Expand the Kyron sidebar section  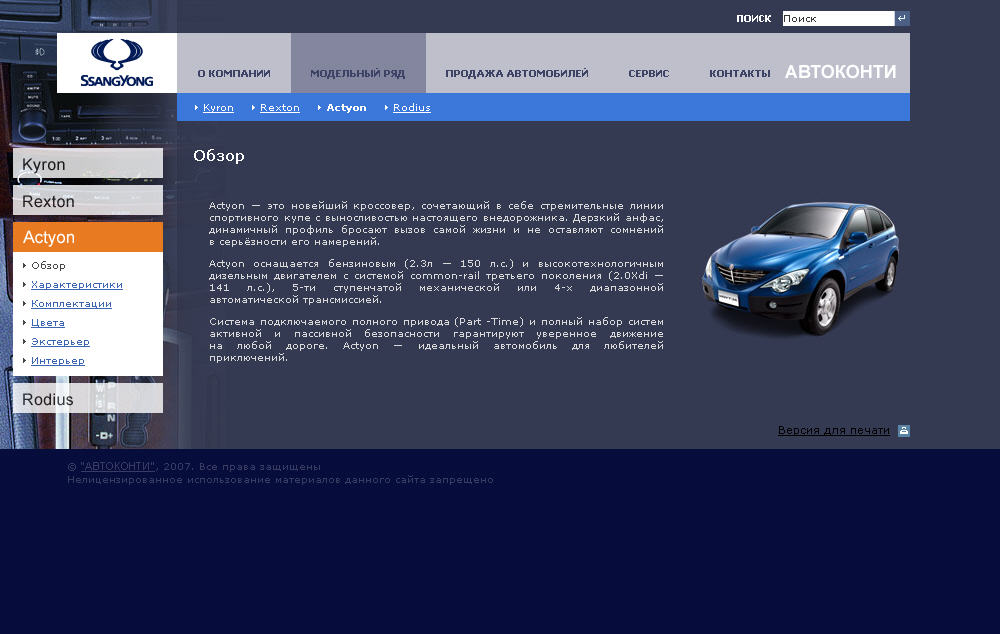pyautogui.click(x=88, y=164)
